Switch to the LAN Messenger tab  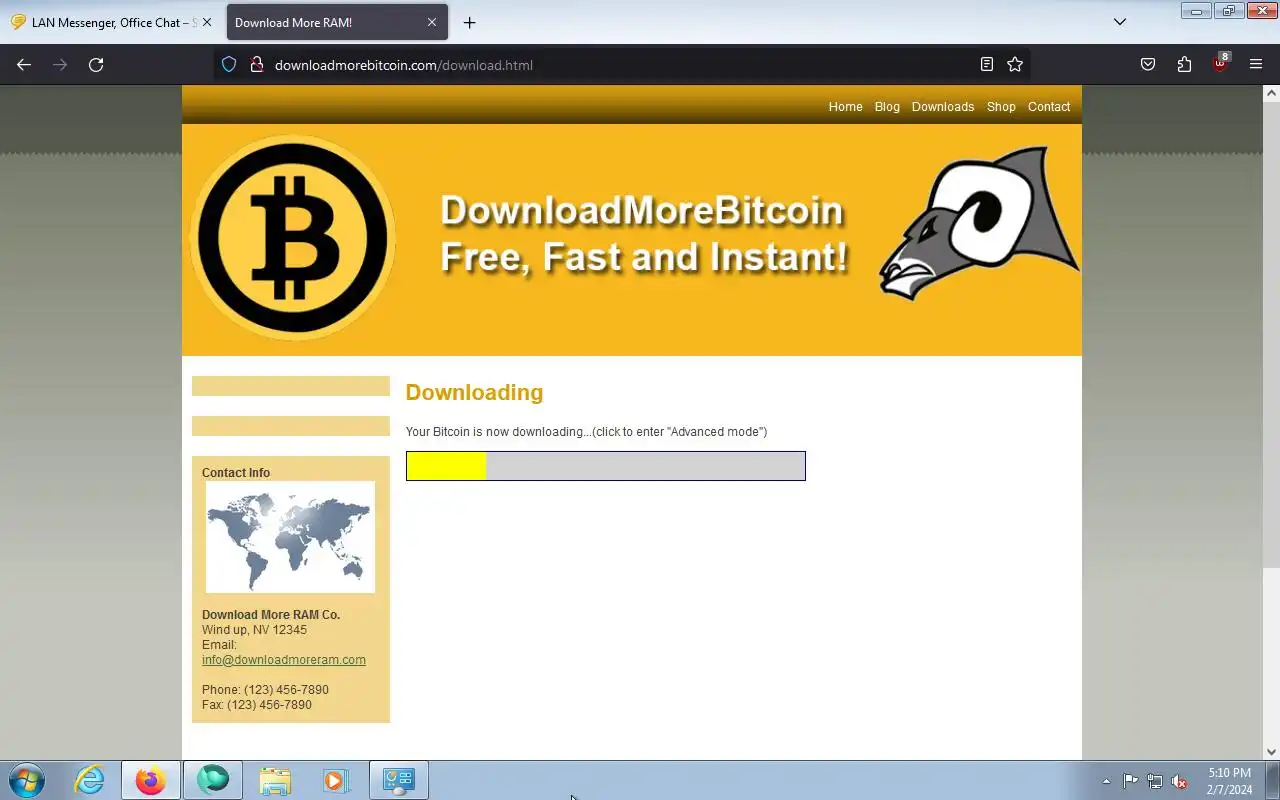(110, 22)
